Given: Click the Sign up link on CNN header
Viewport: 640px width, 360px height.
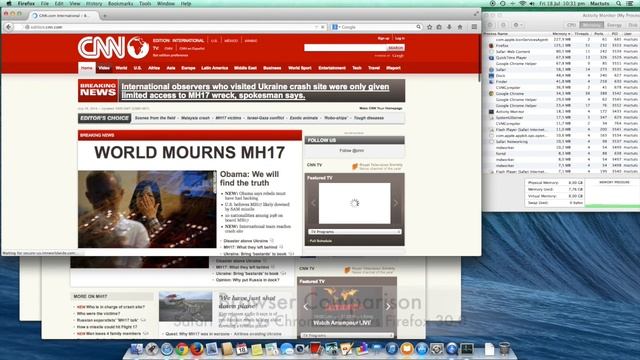Looking at the screenshot, I should pyautogui.click(x=383, y=38).
